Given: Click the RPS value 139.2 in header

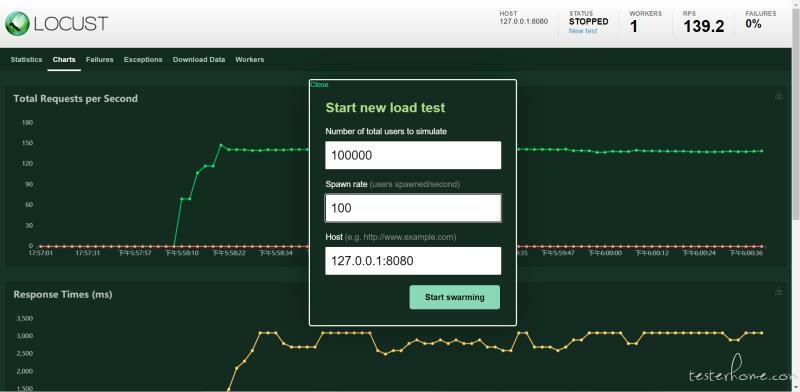Looking at the screenshot, I should [x=704, y=26].
